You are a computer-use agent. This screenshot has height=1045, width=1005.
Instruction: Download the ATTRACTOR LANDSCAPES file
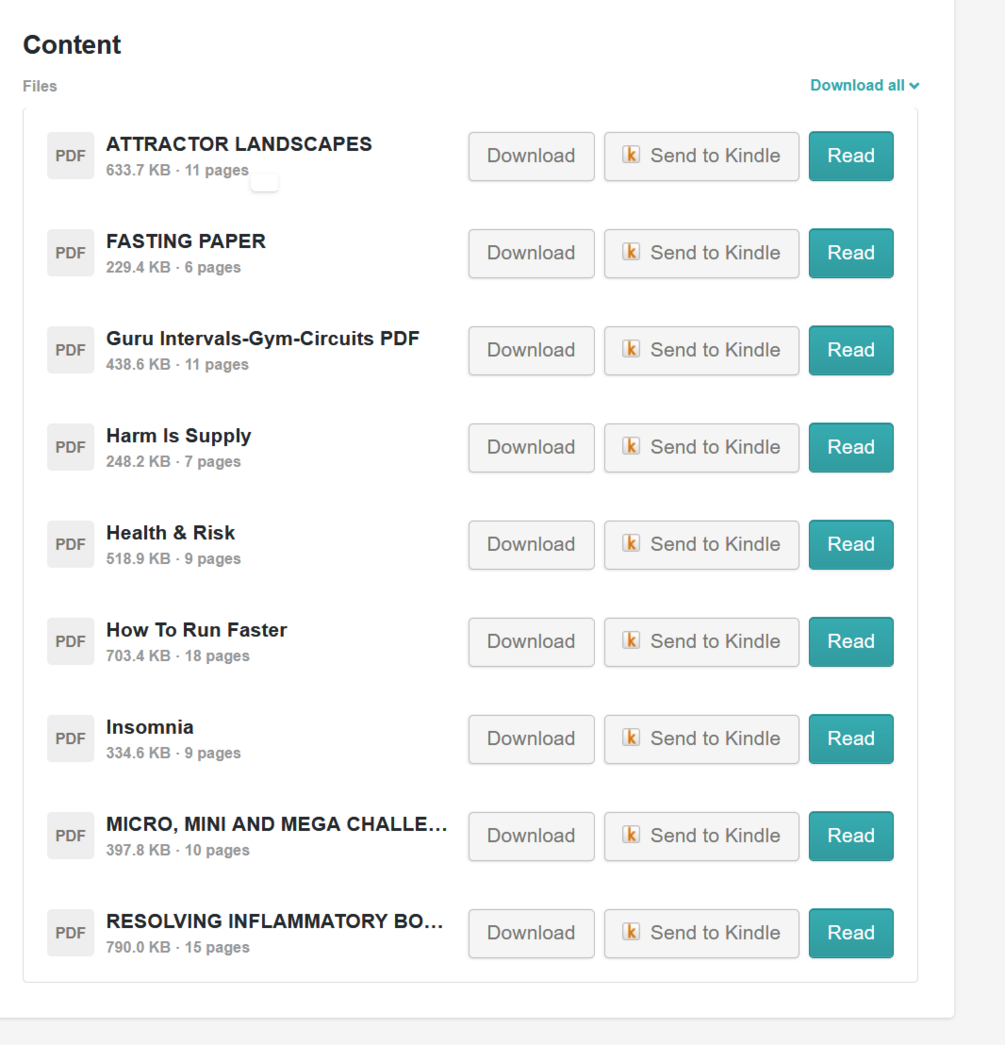(x=531, y=156)
